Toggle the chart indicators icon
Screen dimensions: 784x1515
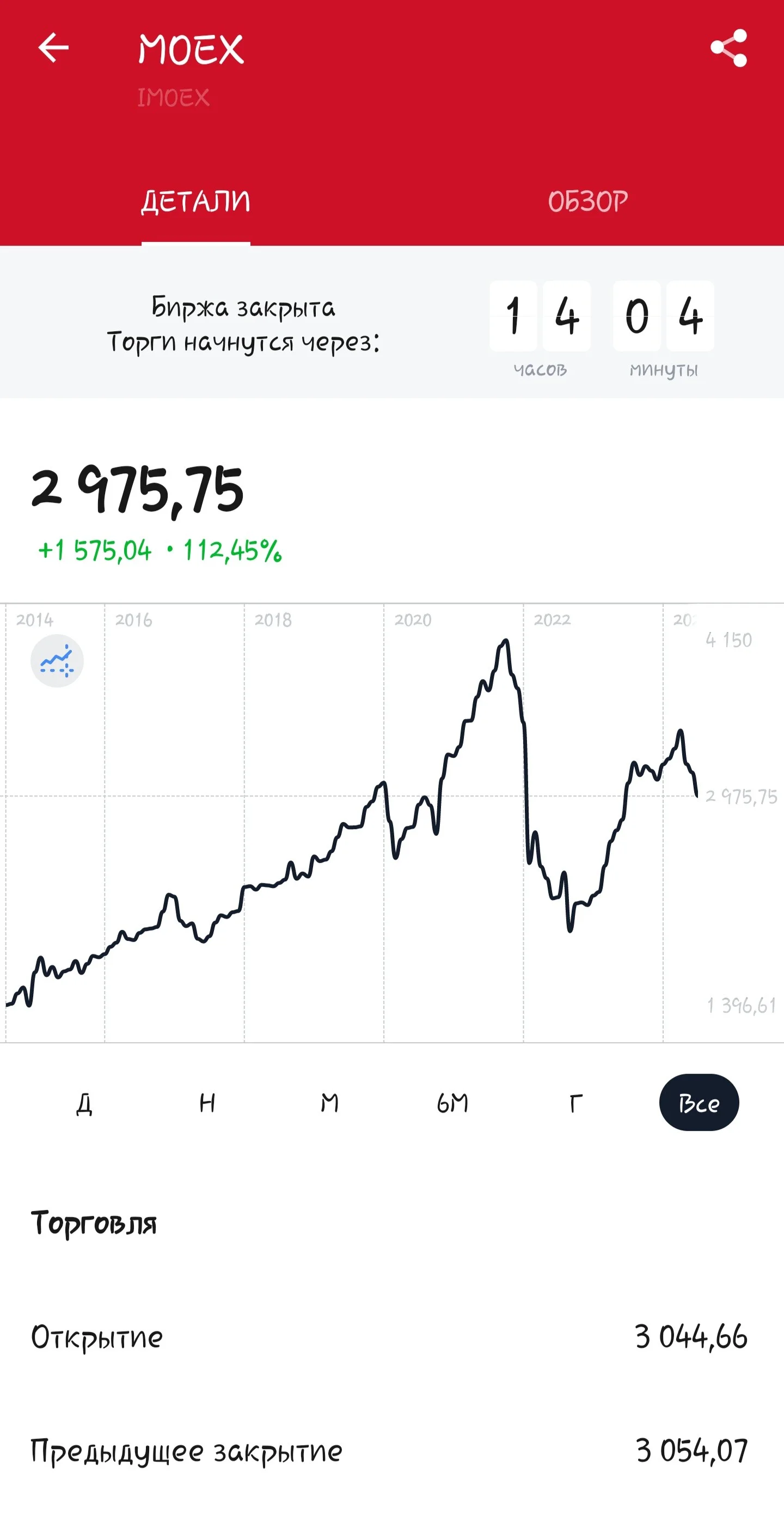pyautogui.click(x=57, y=660)
